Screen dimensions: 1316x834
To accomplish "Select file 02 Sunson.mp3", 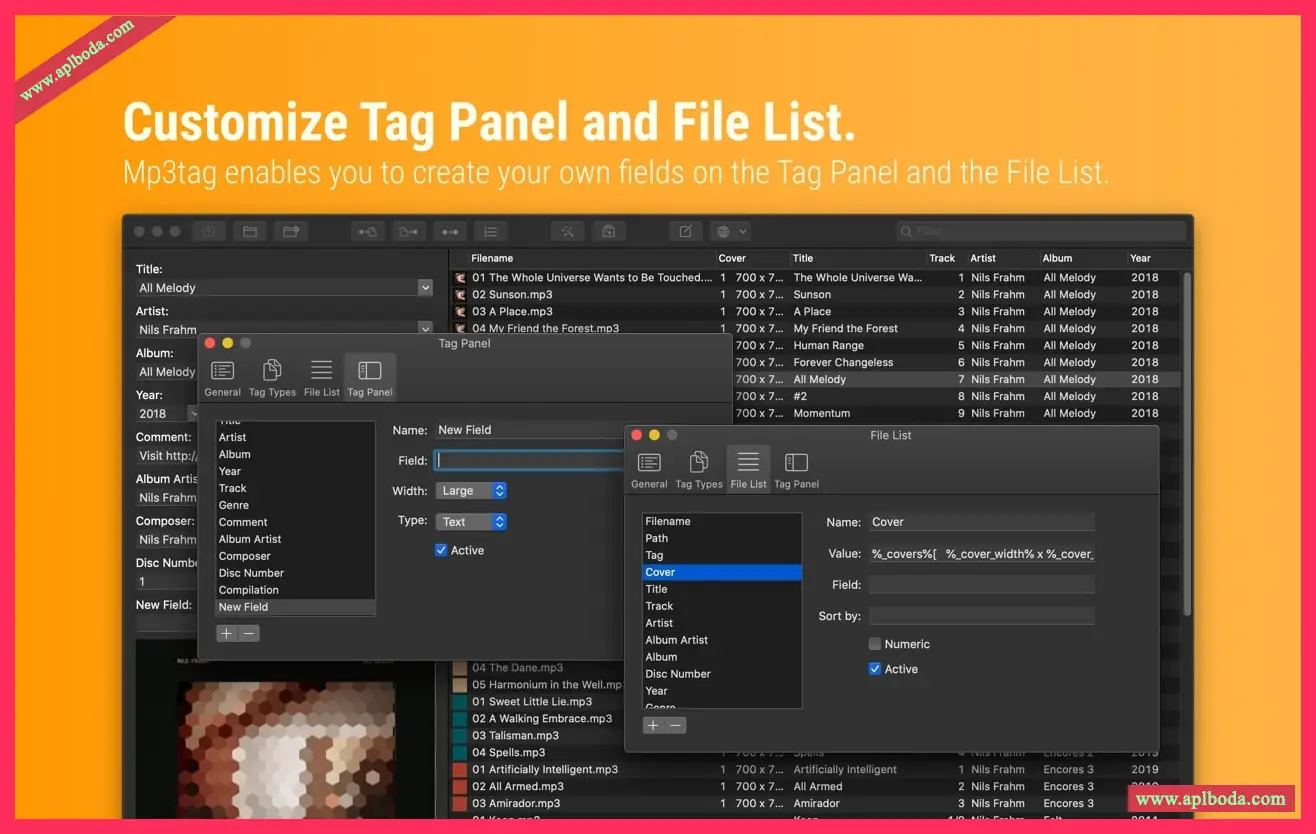I will point(512,295).
